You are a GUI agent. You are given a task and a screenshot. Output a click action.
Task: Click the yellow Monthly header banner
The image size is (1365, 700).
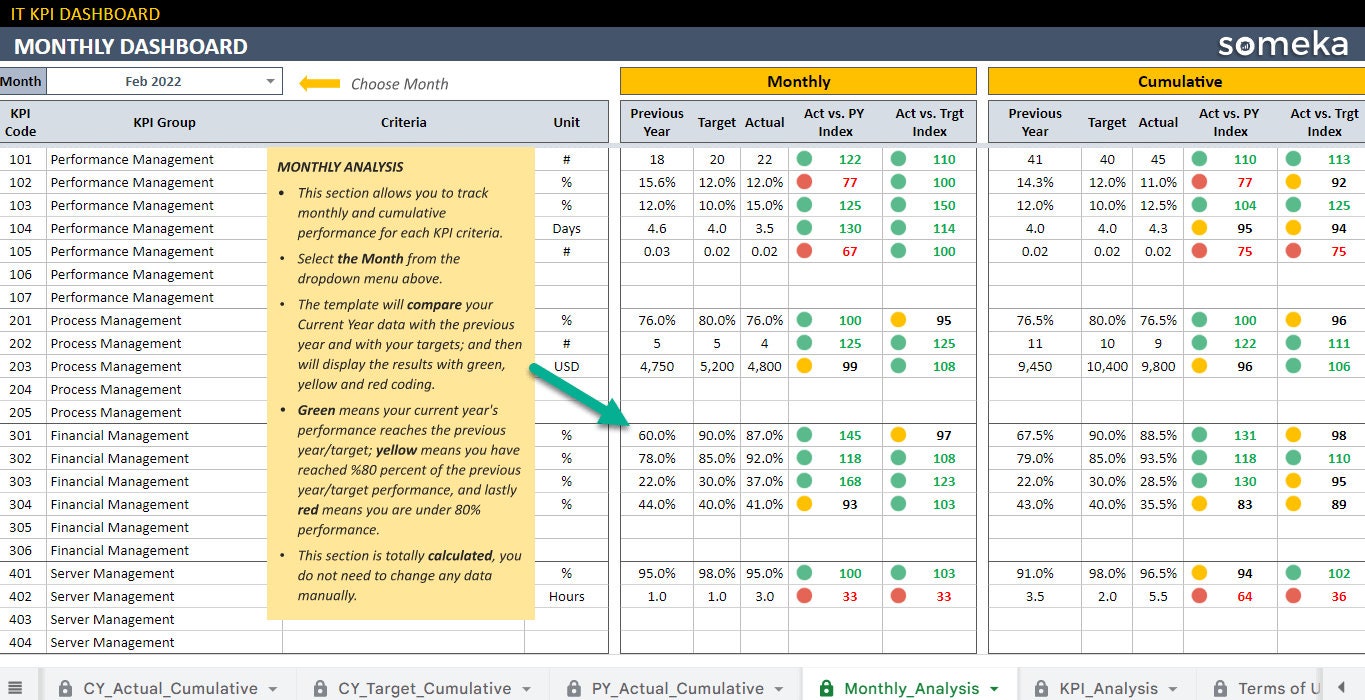click(798, 81)
